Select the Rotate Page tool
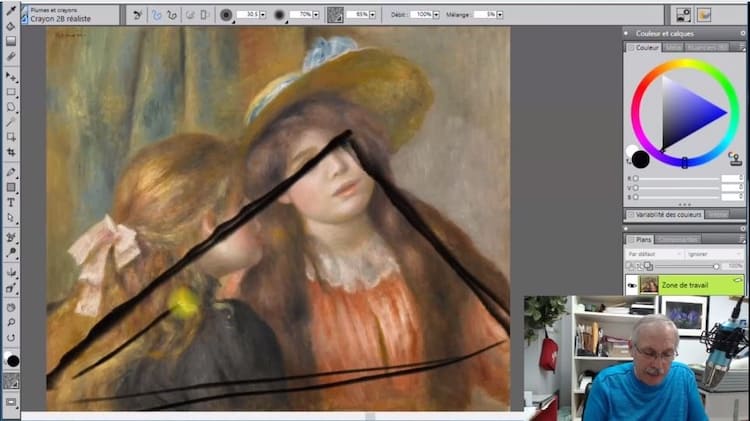Image resolution: width=750 pixels, height=421 pixels. (x=11, y=338)
